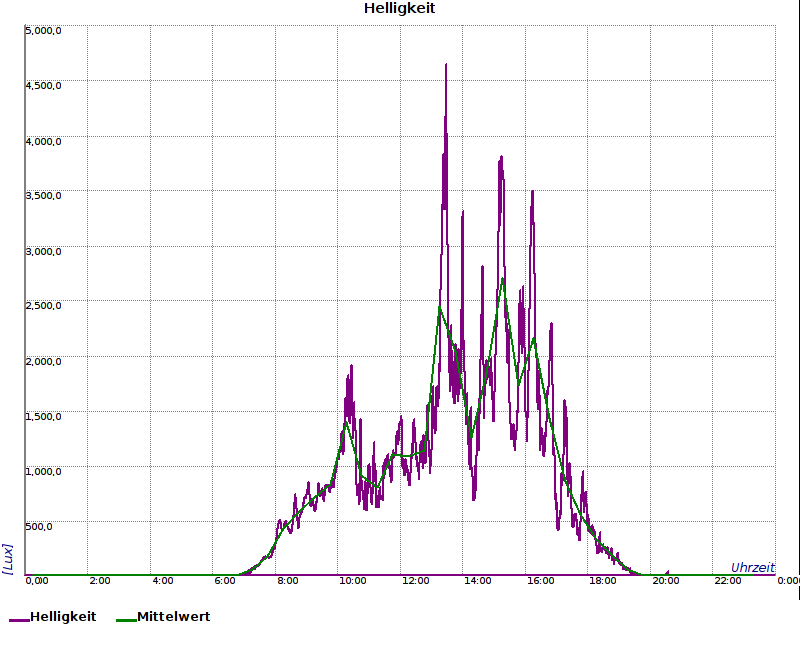Click the purple Helligkeit legend swatch
Screen dimensions: 800x650
click(19, 620)
